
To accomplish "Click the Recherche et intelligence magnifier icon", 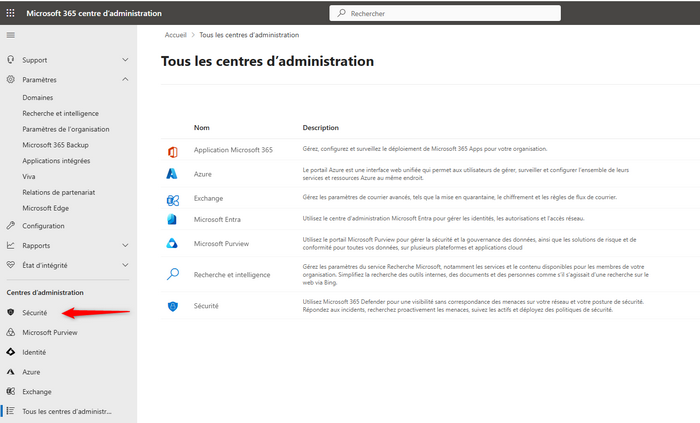I will pos(173,274).
